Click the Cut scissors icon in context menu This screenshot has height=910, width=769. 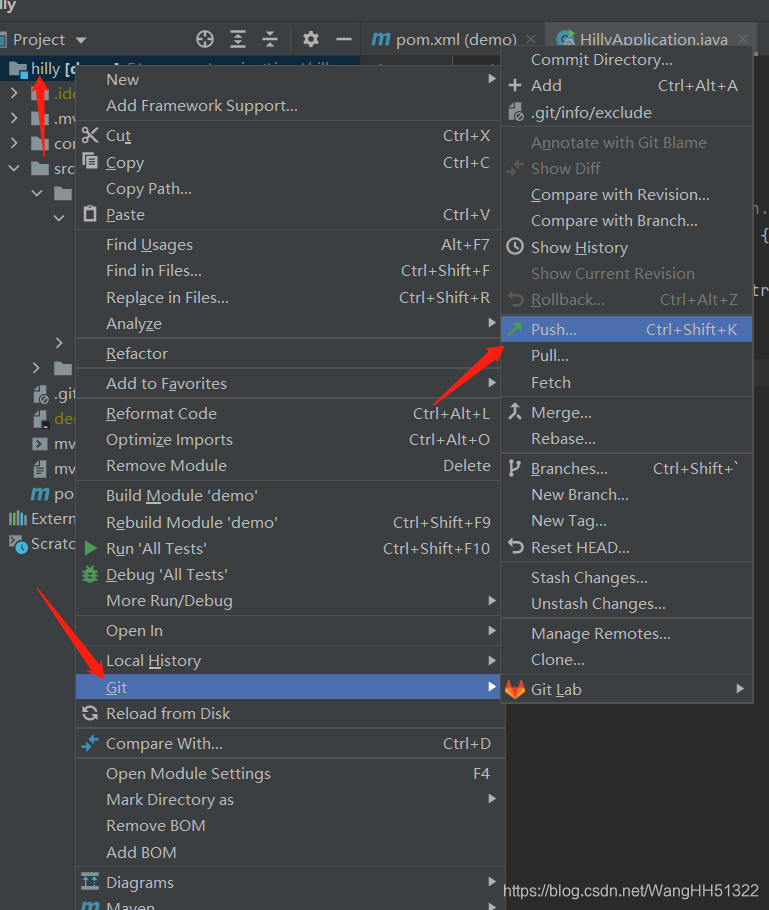click(90, 135)
